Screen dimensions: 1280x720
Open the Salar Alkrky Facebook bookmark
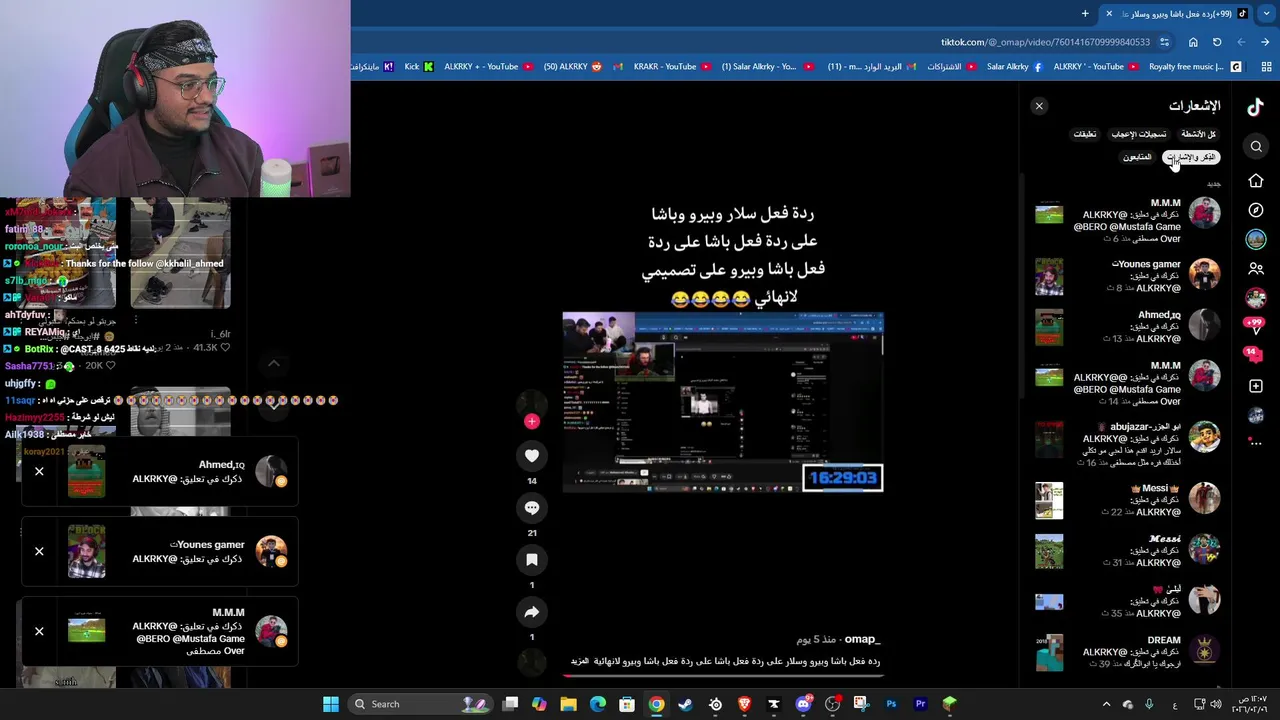coord(1014,67)
